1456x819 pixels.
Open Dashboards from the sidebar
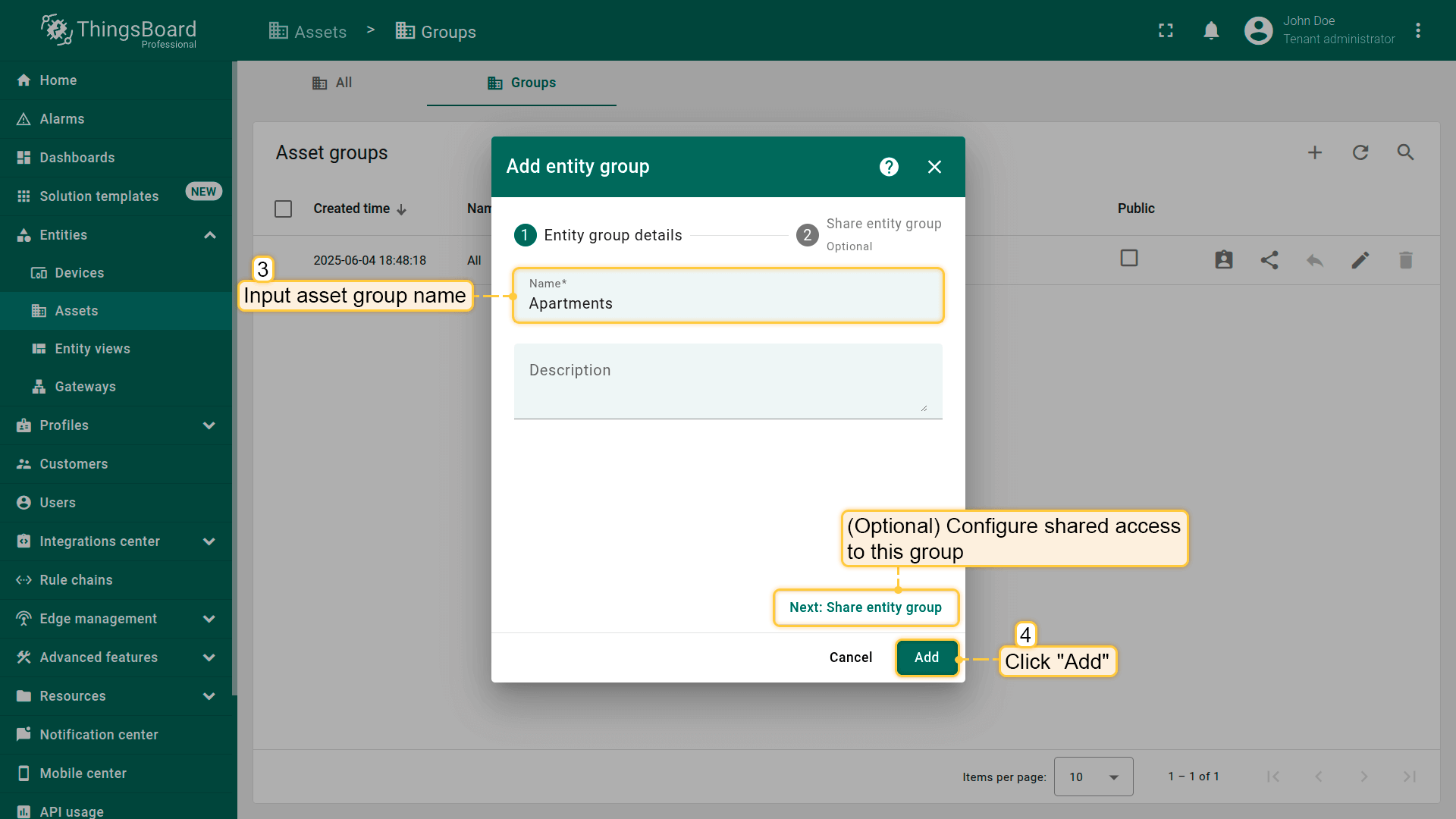point(77,158)
